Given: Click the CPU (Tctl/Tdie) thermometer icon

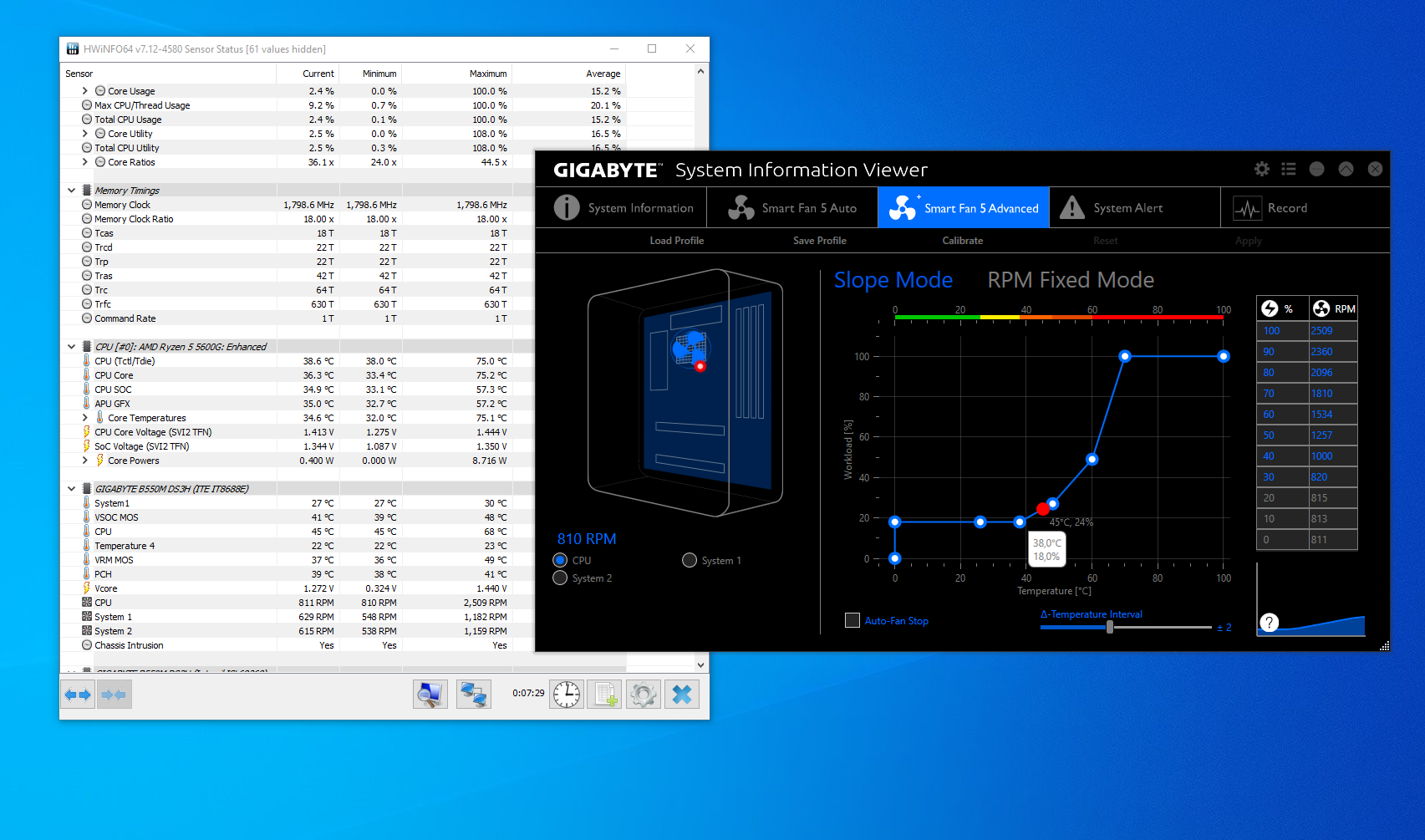Looking at the screenshot, I should [87, 361].
